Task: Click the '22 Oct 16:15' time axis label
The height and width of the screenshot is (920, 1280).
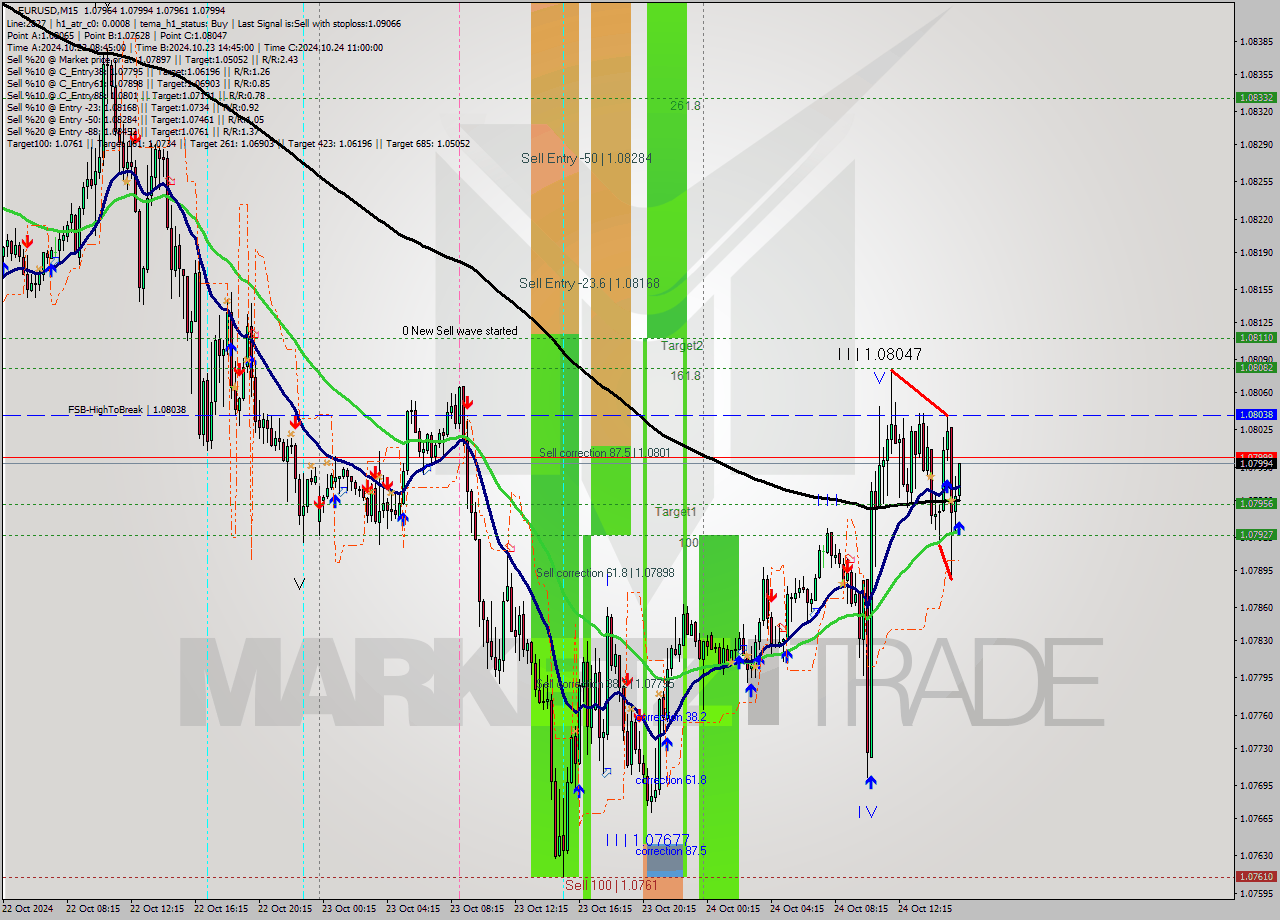Action: click(220, 909)
